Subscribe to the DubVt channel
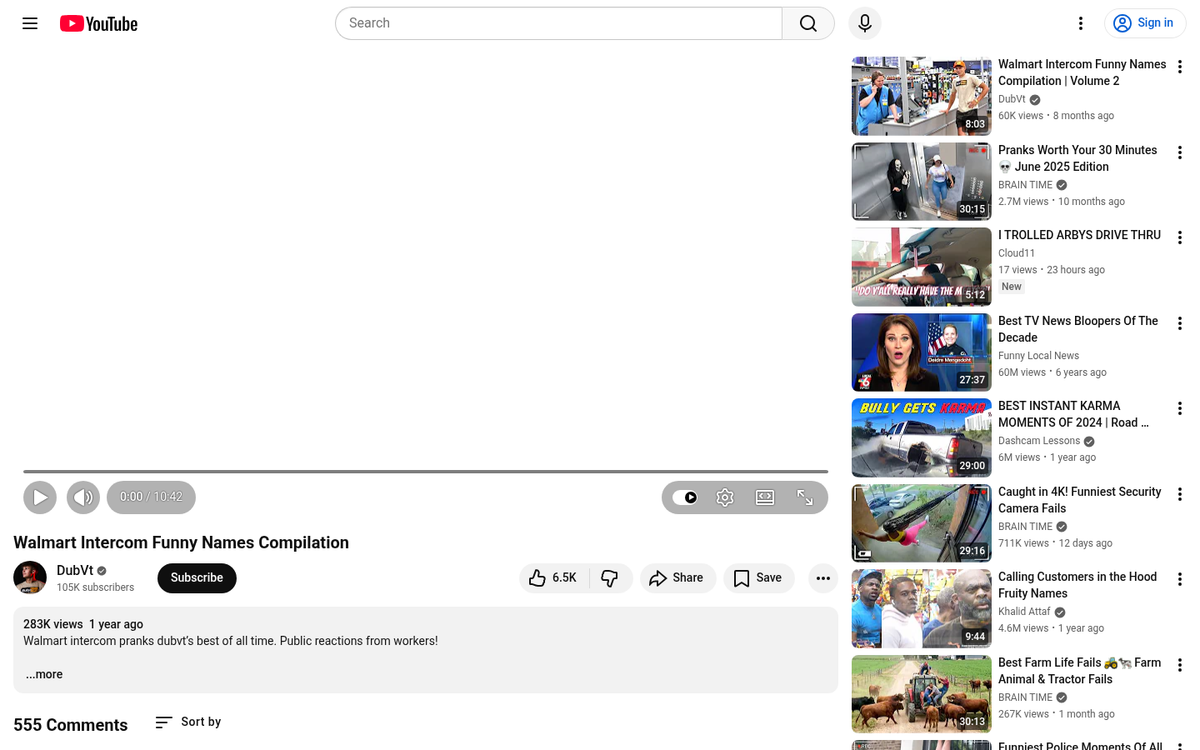 [196, 578]
